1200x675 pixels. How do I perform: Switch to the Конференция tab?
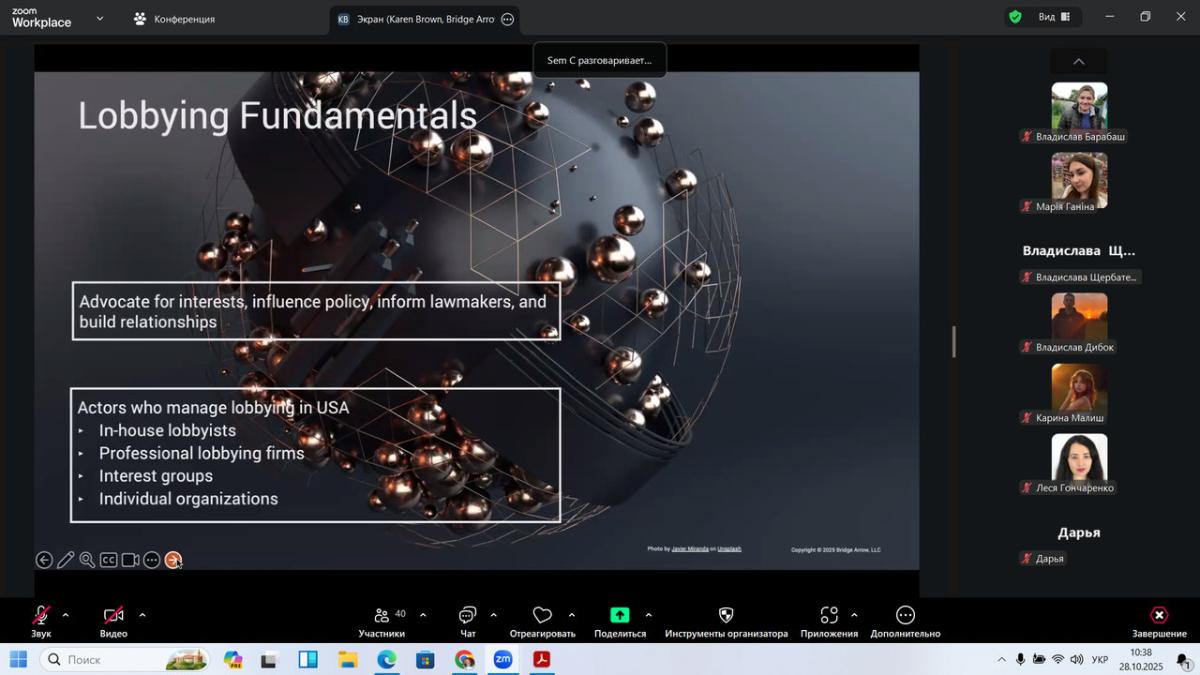[174, 18]
